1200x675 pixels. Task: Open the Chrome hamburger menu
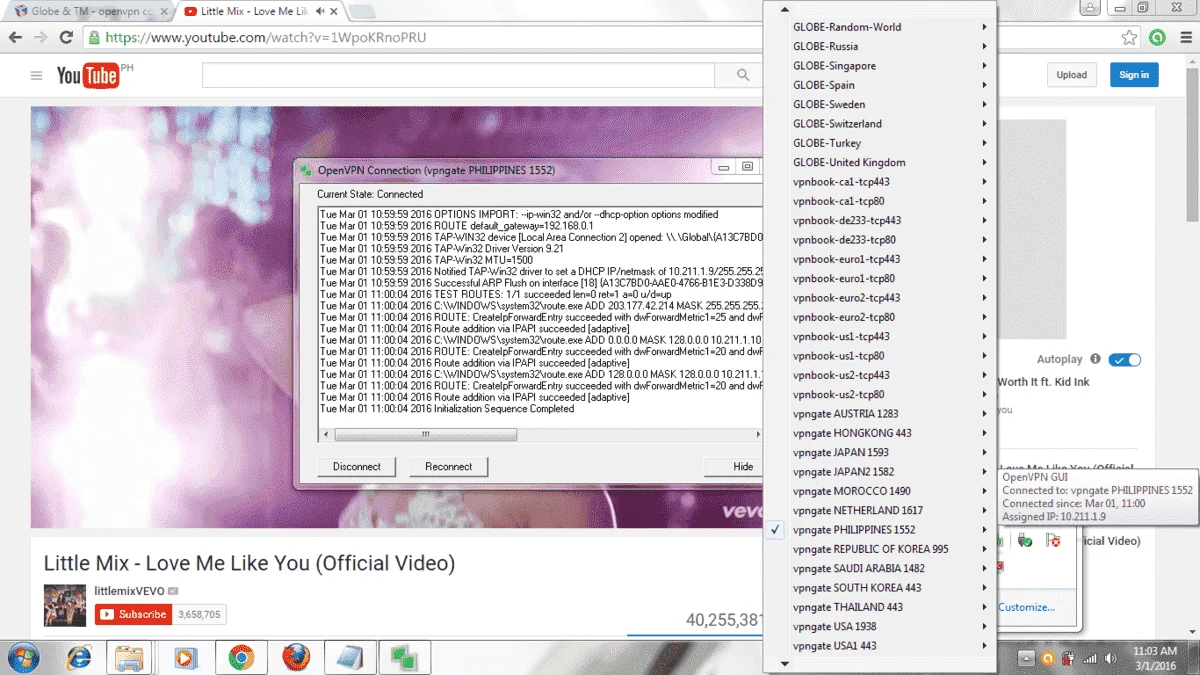(1185, 38)
